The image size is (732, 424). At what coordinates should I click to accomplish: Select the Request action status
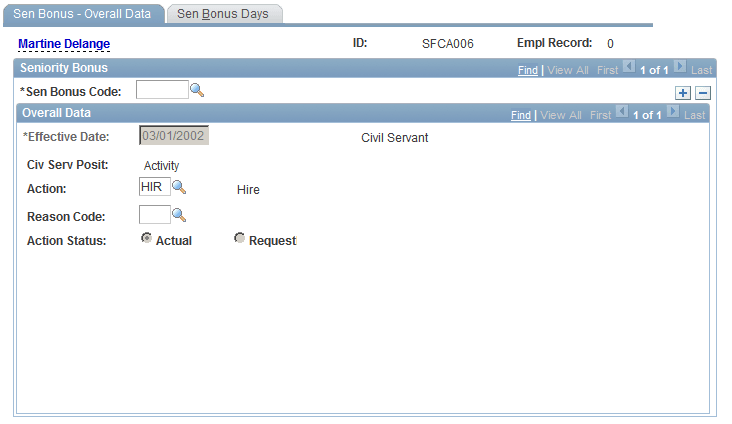click(239, 238)
